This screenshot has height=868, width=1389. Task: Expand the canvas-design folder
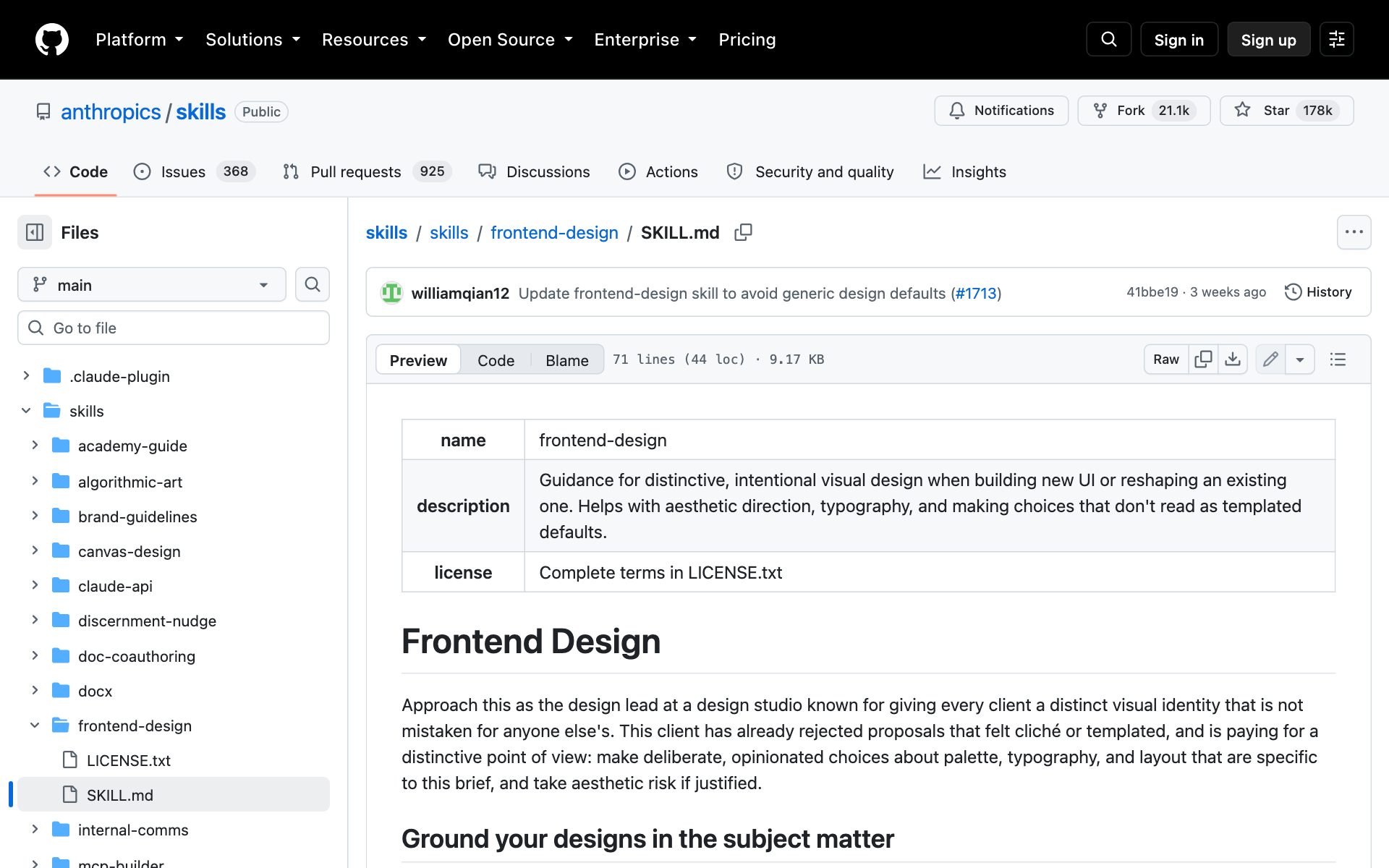click(x=35, y=550)
